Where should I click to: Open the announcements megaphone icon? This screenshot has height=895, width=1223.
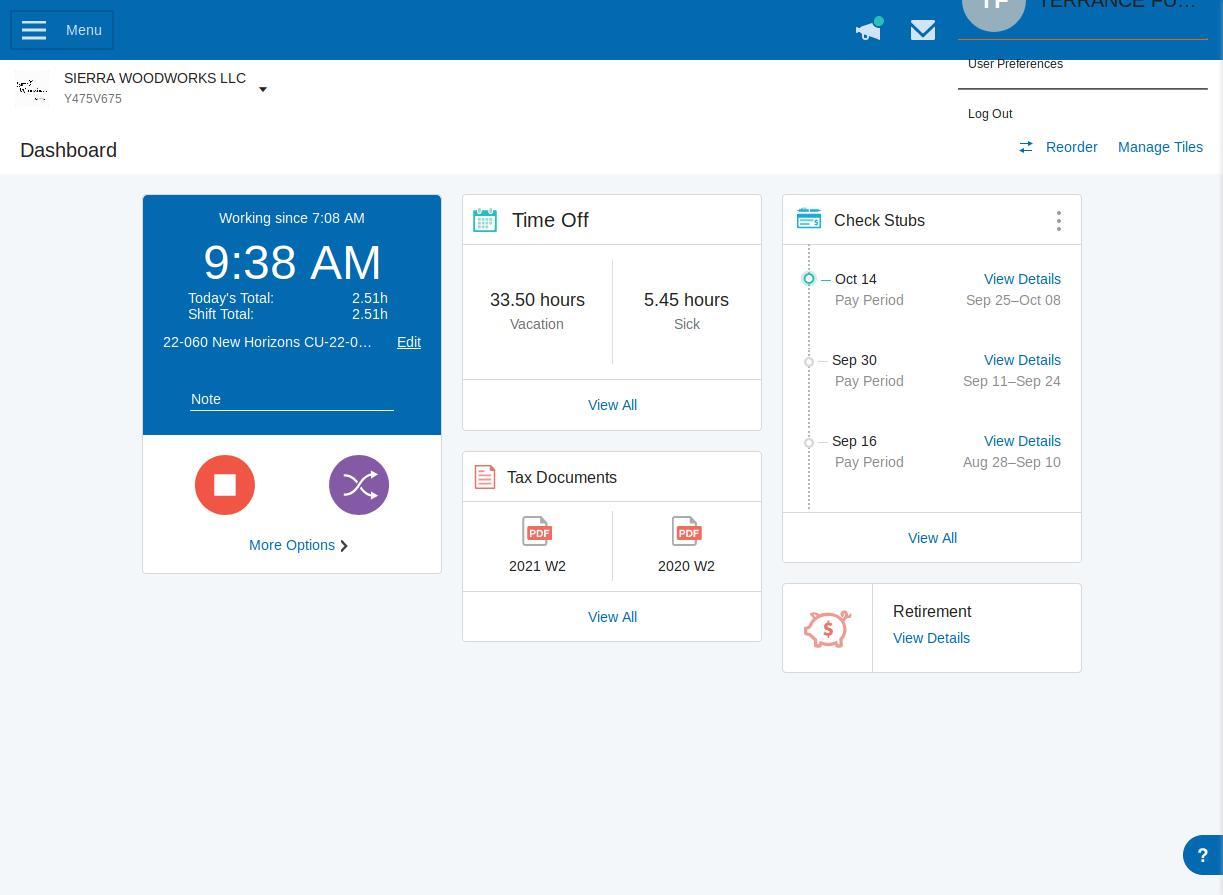pos(867,30)
